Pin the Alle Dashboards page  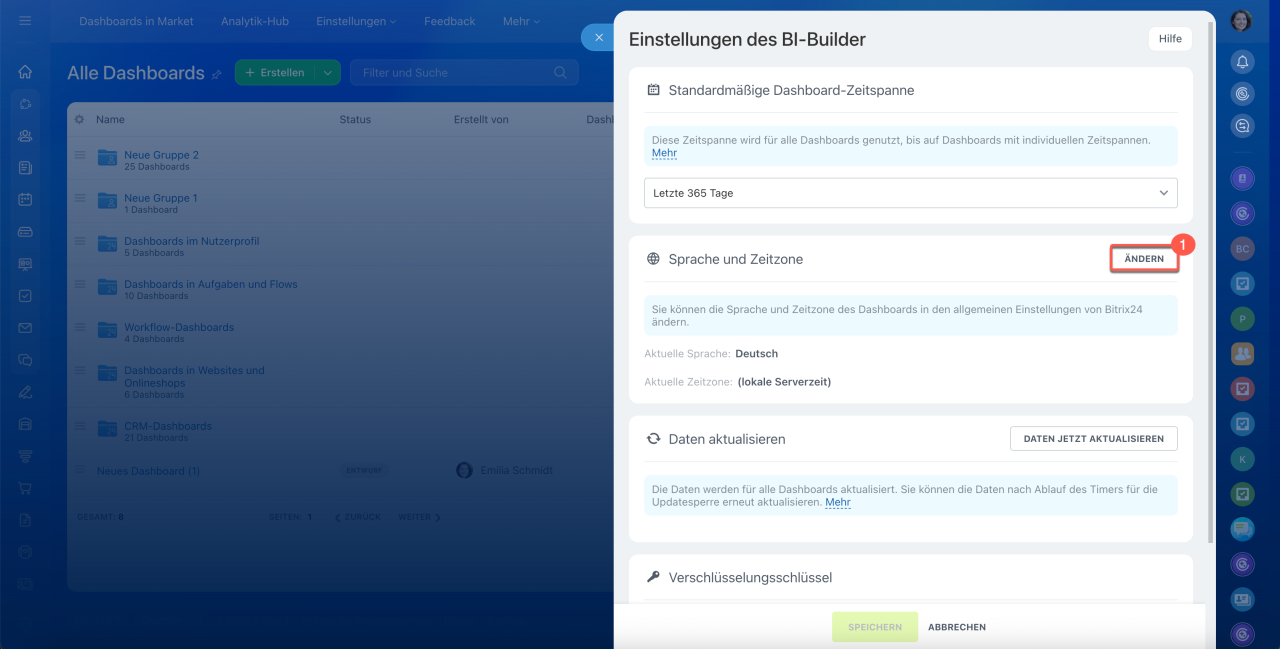pos(217,74)
